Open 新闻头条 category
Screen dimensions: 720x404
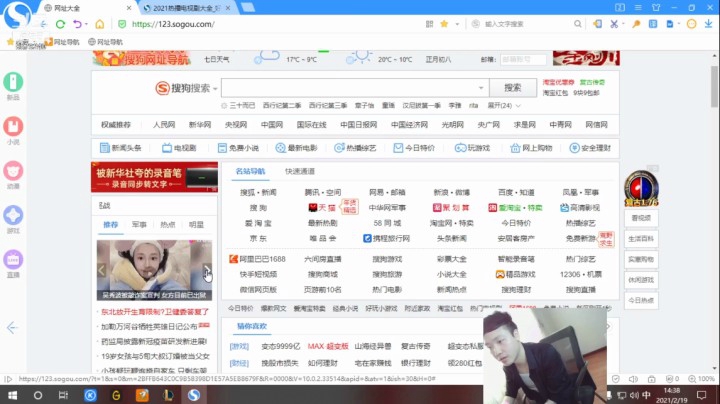click(x=120, y=148)
